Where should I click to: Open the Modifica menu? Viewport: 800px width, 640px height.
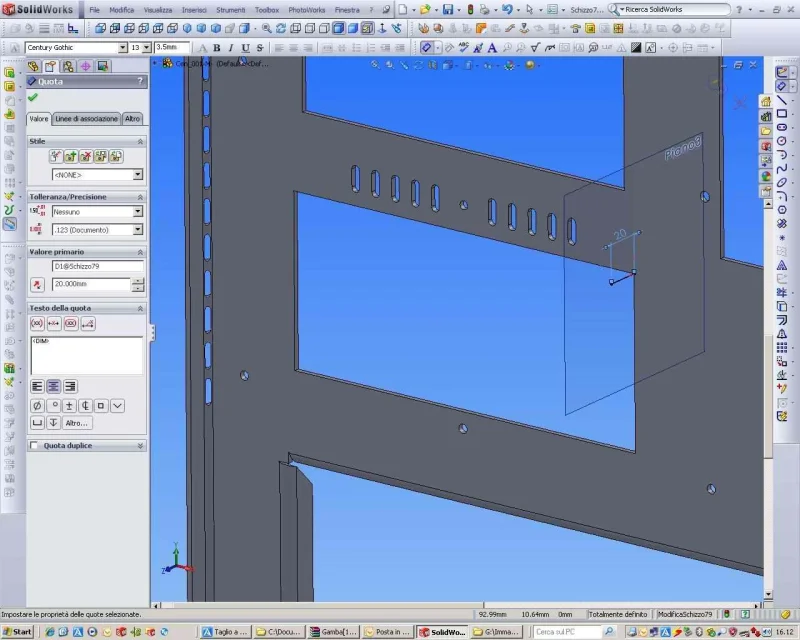click(x=121, y=10)
